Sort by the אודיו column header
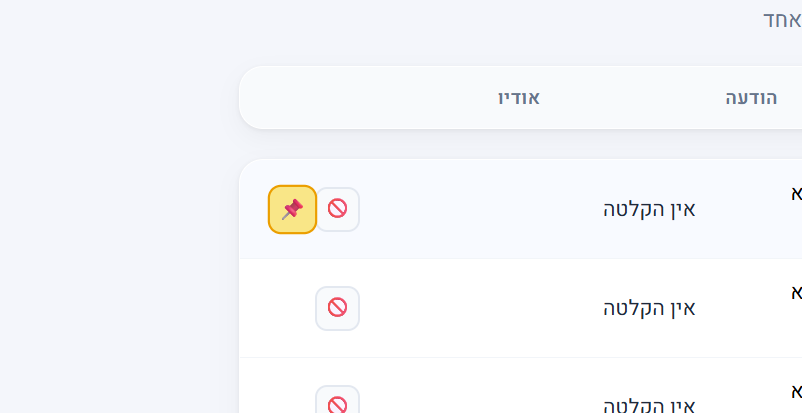This screenshot has height=413, width=802. 519,98
